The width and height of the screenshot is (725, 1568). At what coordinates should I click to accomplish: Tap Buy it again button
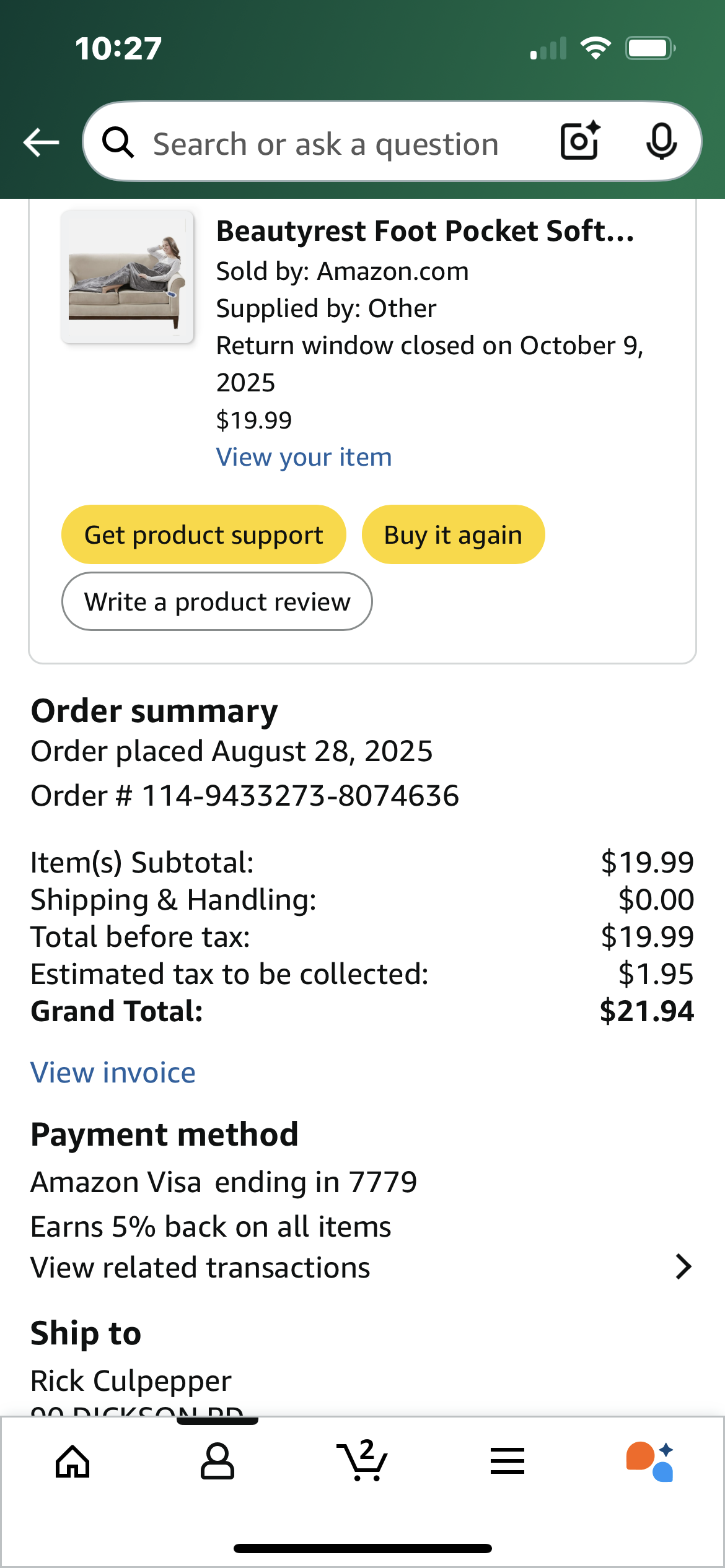(453, 534)
